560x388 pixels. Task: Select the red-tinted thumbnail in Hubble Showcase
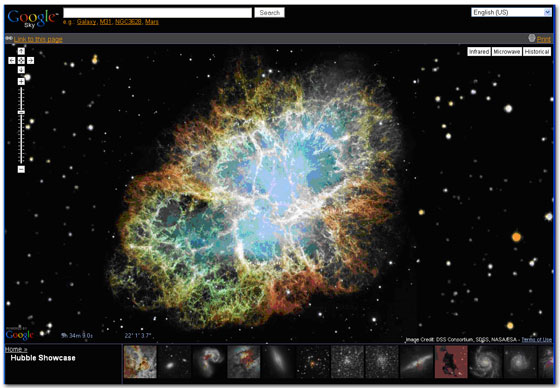(451, 362)
